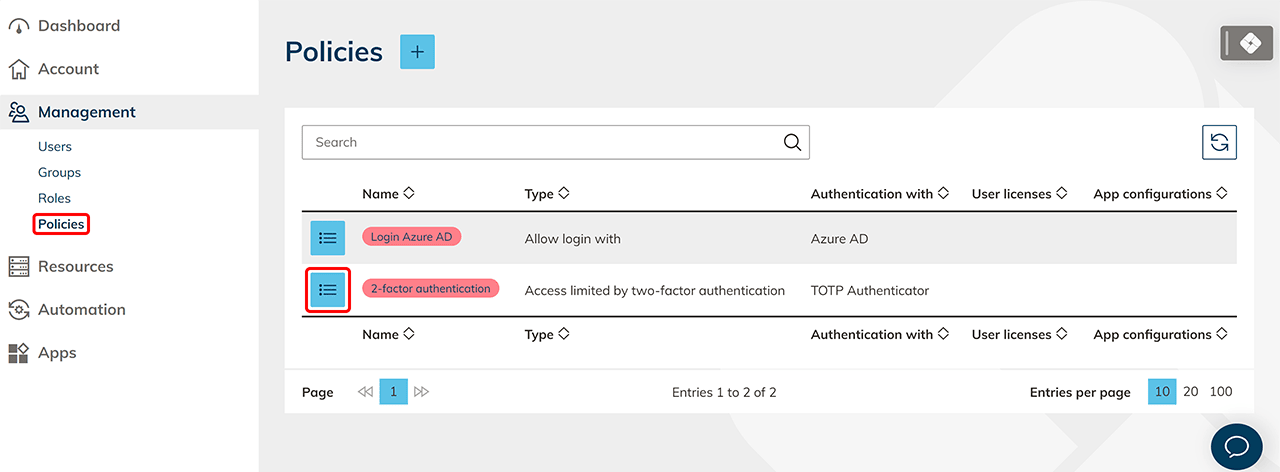The image size is (1280, 472).
Task: Sort top header by User licenses
Action: click(1019, 194)
